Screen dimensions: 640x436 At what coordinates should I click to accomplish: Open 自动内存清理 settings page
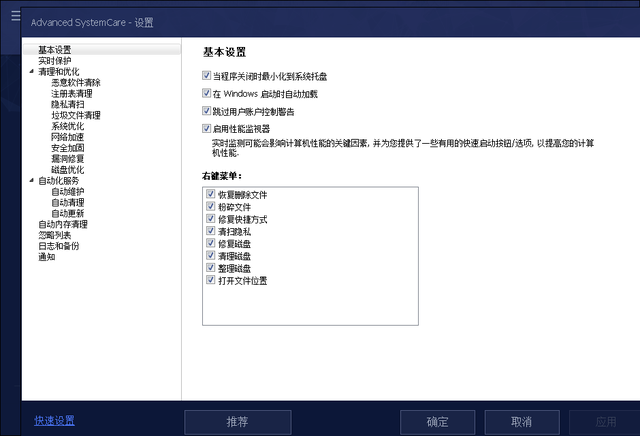(63, 224)
